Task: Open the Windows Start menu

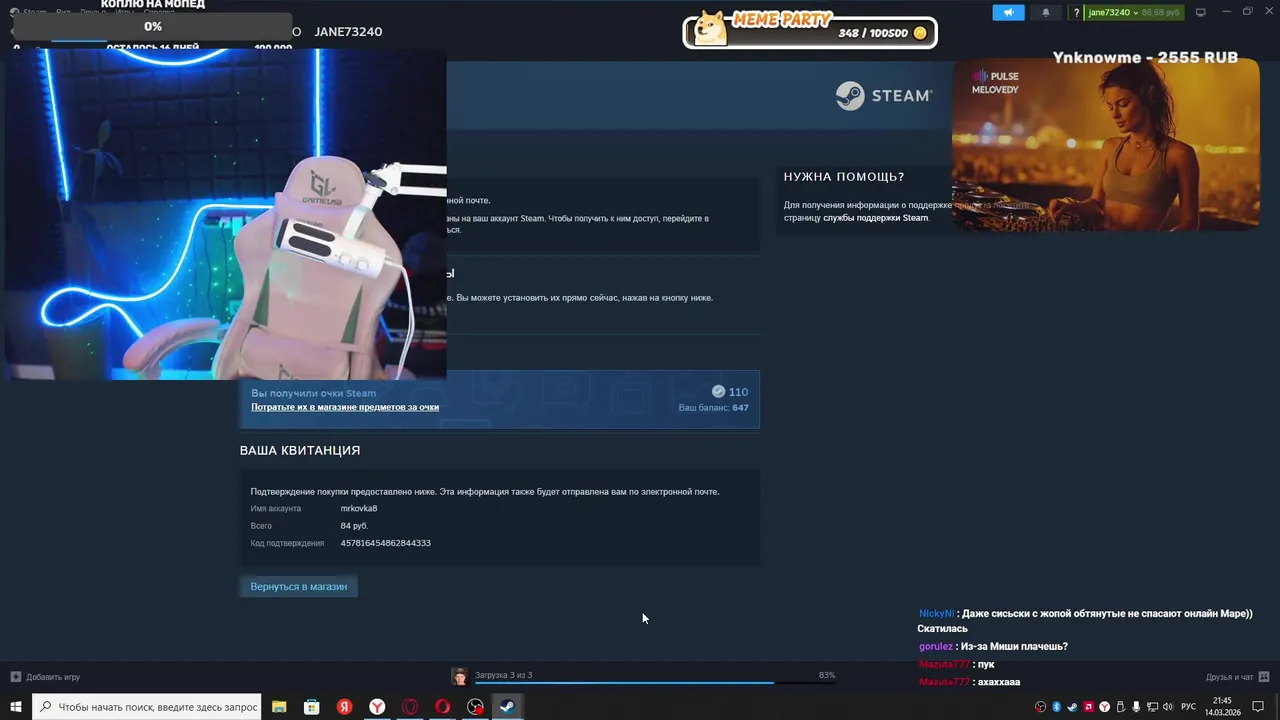Action: pos(15,707)
